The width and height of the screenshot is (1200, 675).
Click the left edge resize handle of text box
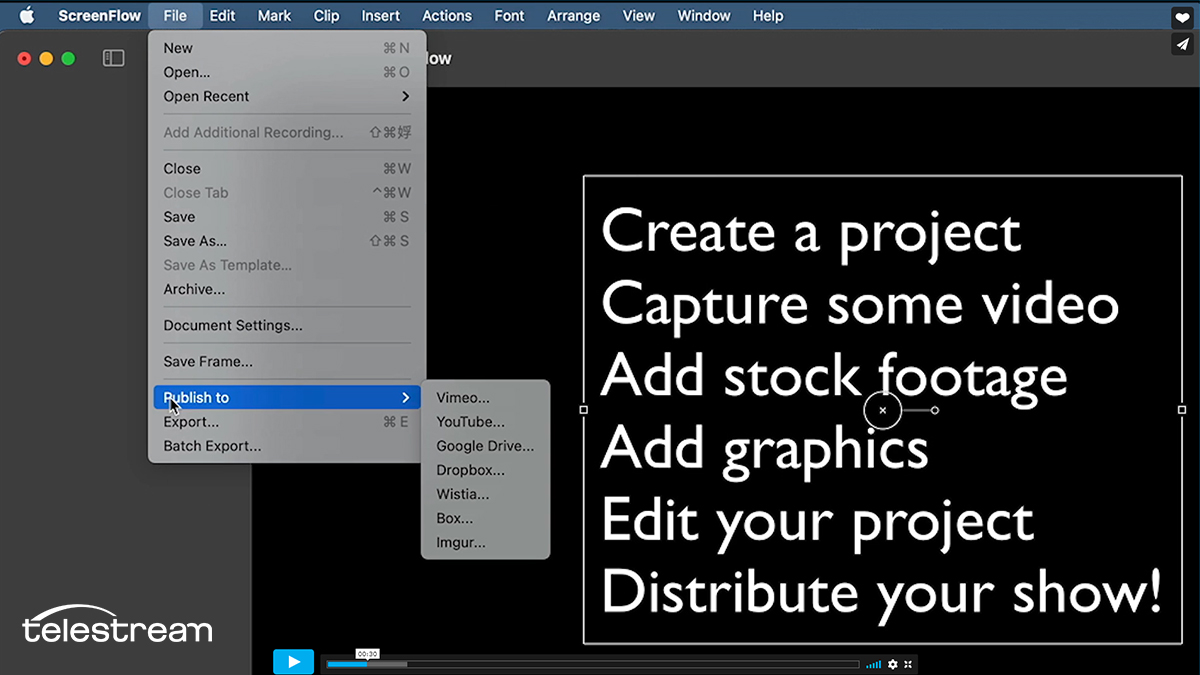pyautogui.click(x=584, y=410)
